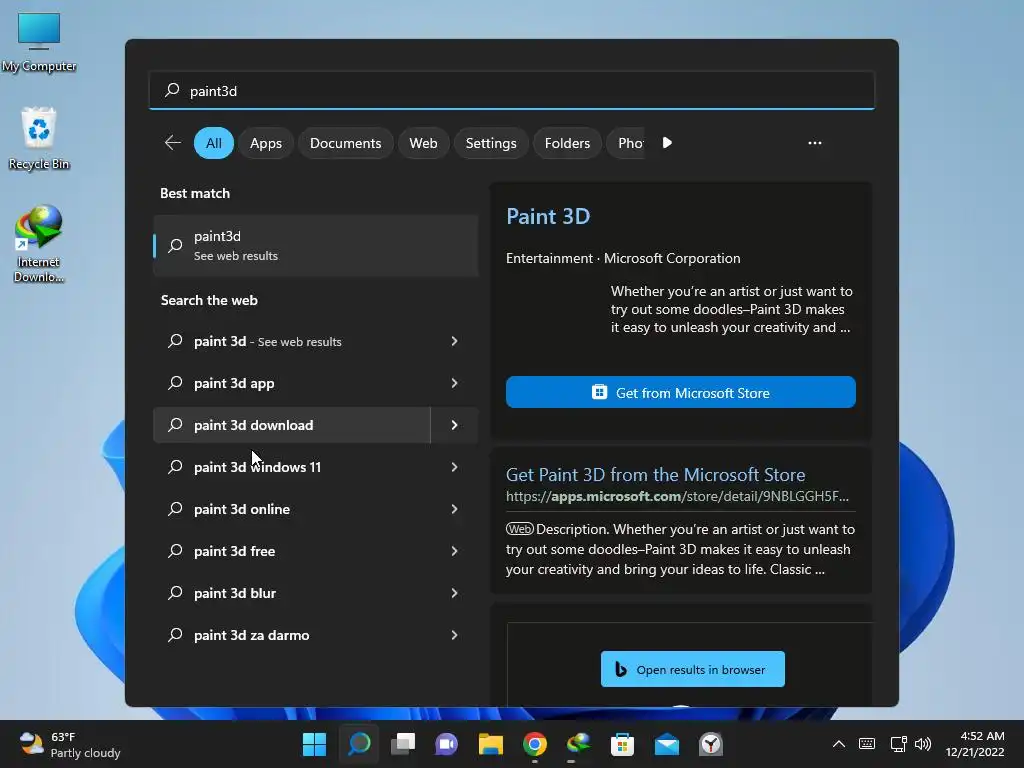The image size is (1024, 768).
Task: Open the Mail app from the taskbar
Action: click(x=667, y=744)
